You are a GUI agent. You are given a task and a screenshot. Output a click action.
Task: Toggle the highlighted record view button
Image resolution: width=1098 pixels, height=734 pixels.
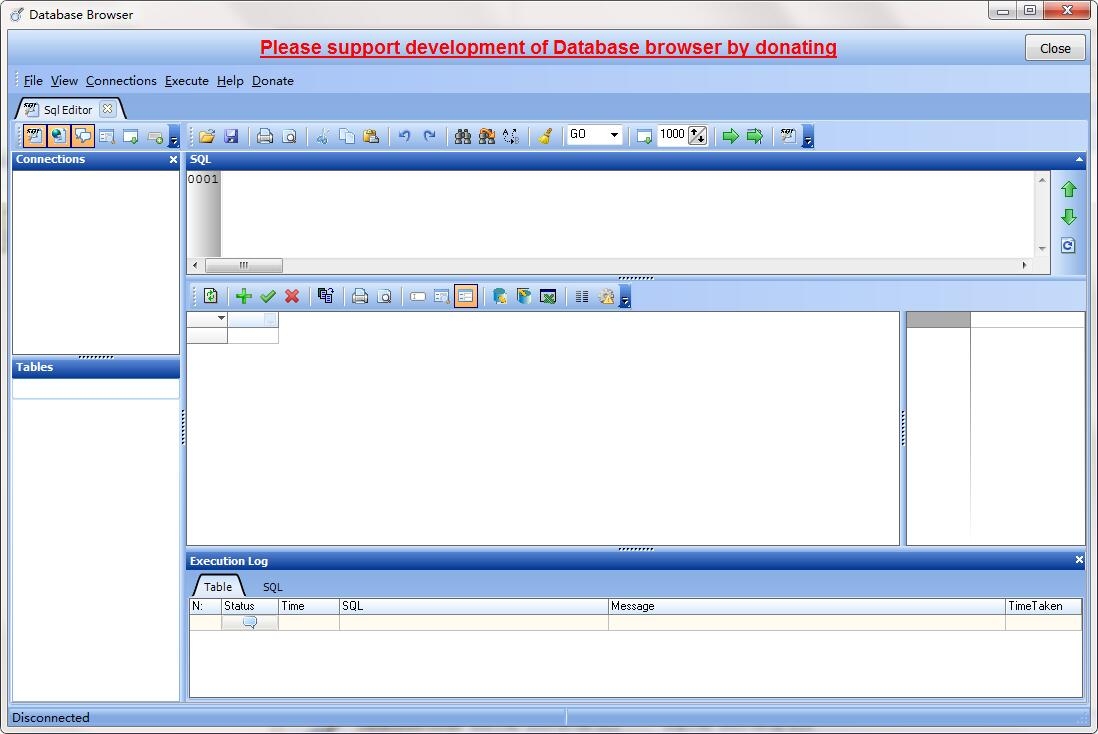click(x=466, y=296)
